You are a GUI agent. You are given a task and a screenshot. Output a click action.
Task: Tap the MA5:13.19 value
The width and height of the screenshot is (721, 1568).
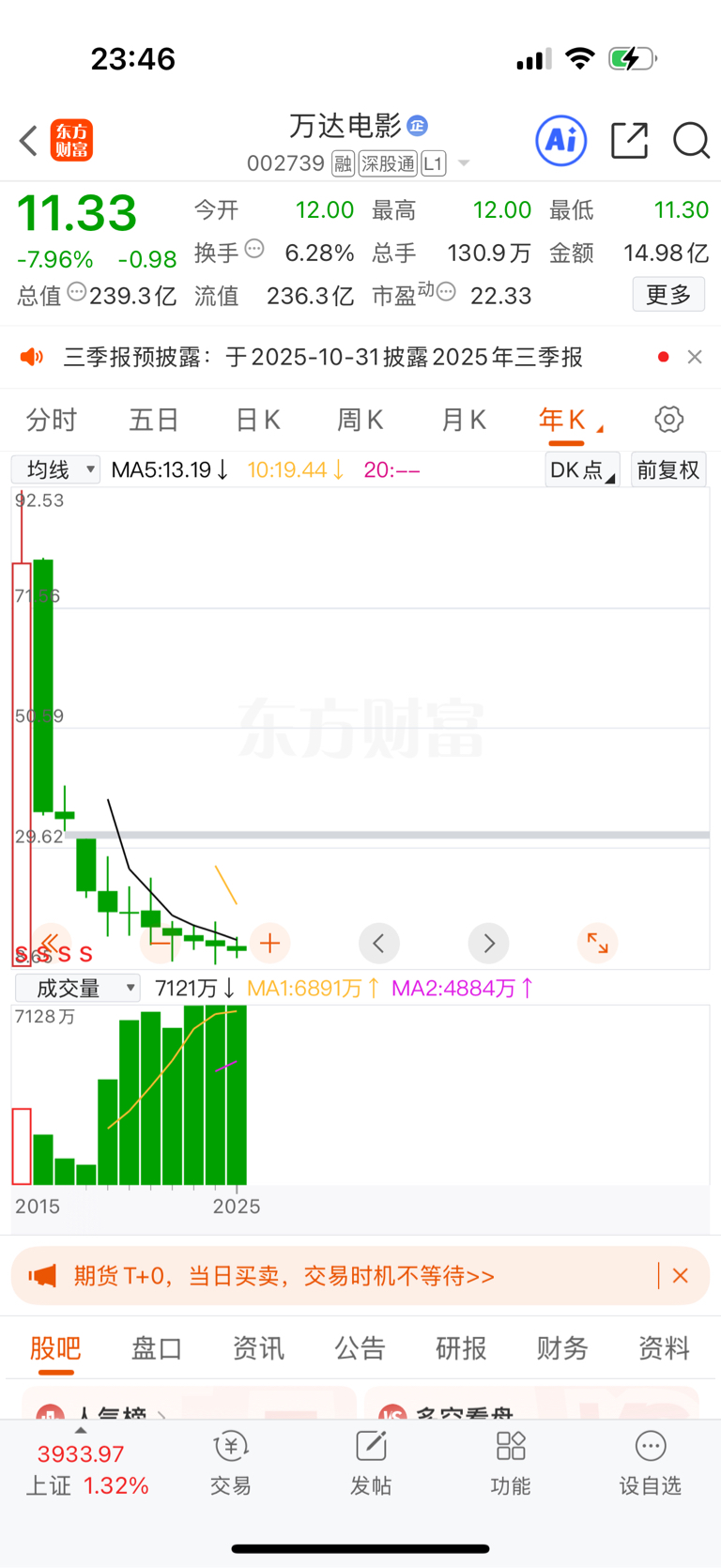point(170,469)
